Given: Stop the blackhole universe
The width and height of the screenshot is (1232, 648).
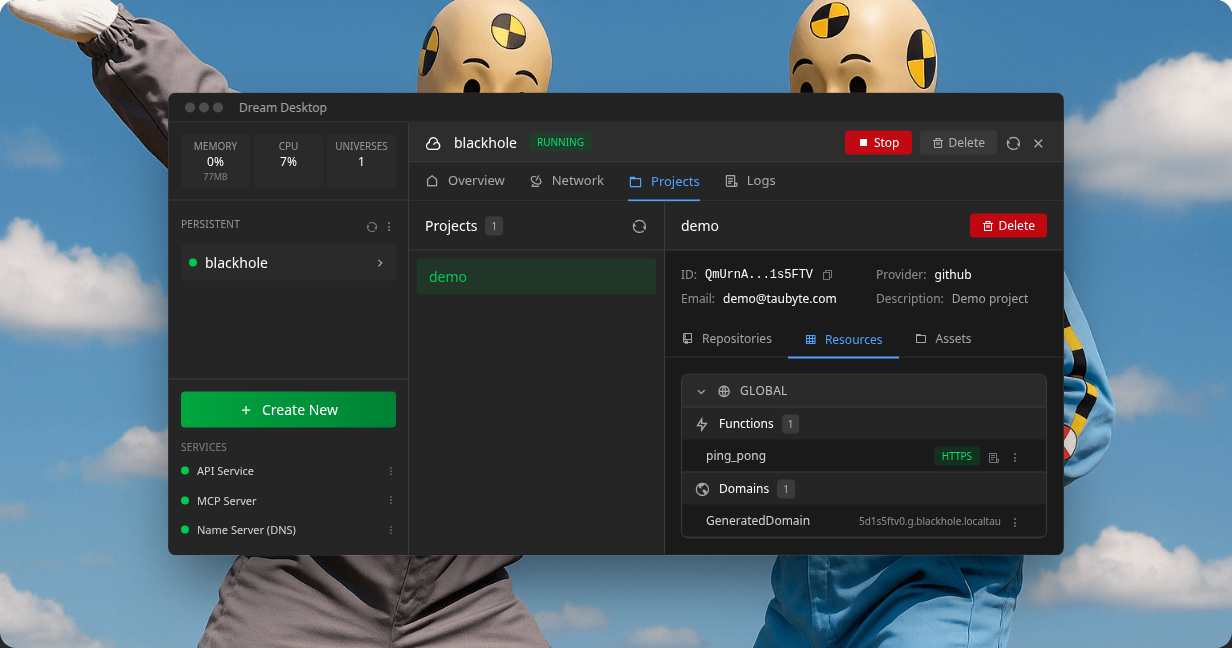Looking at the screenshot, I should [x=878, y=142].
